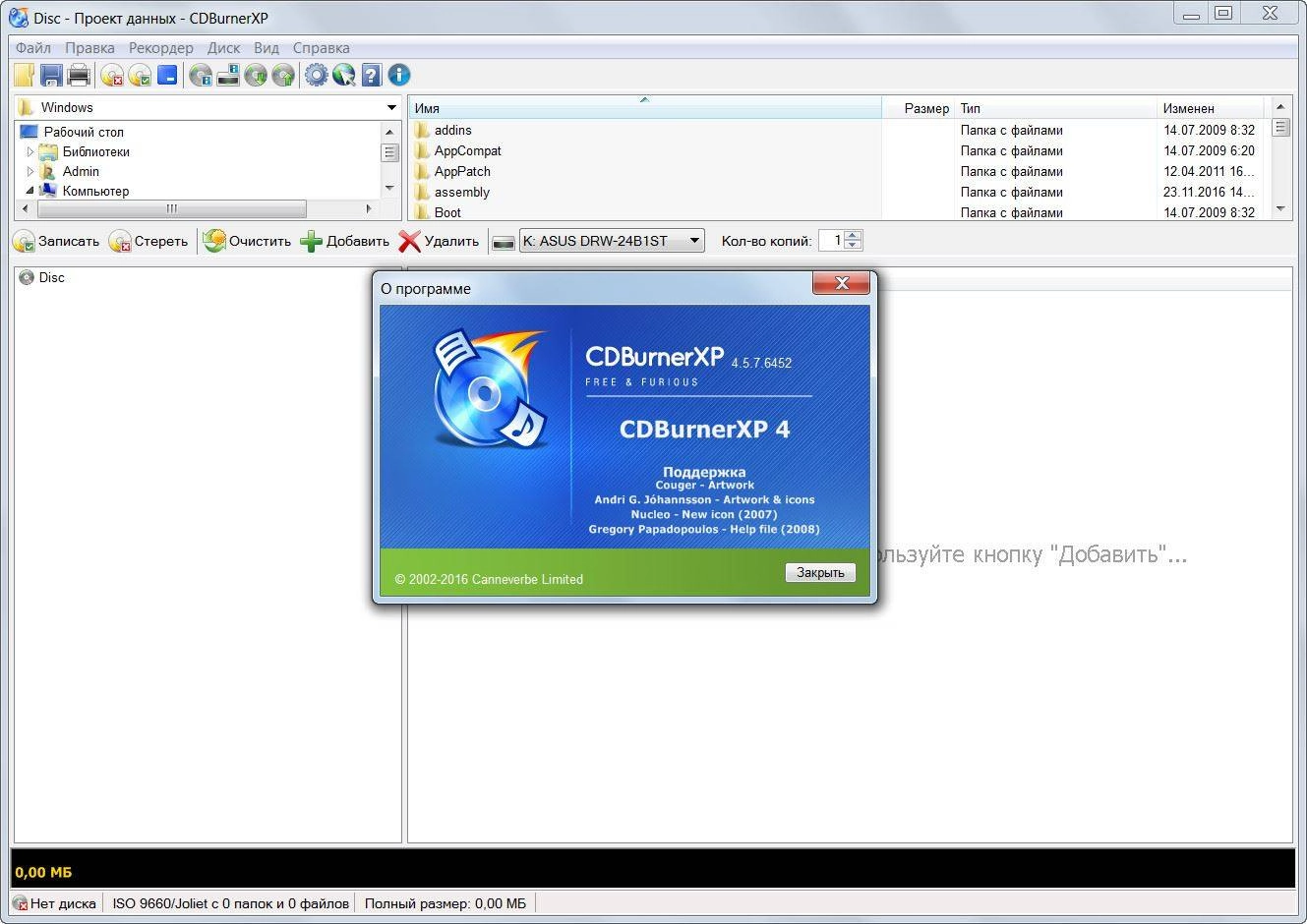Open the K: ASUS DRW-24B1ST drive dropdown
Screen dimensions: 1307x924
click(612, 241)
